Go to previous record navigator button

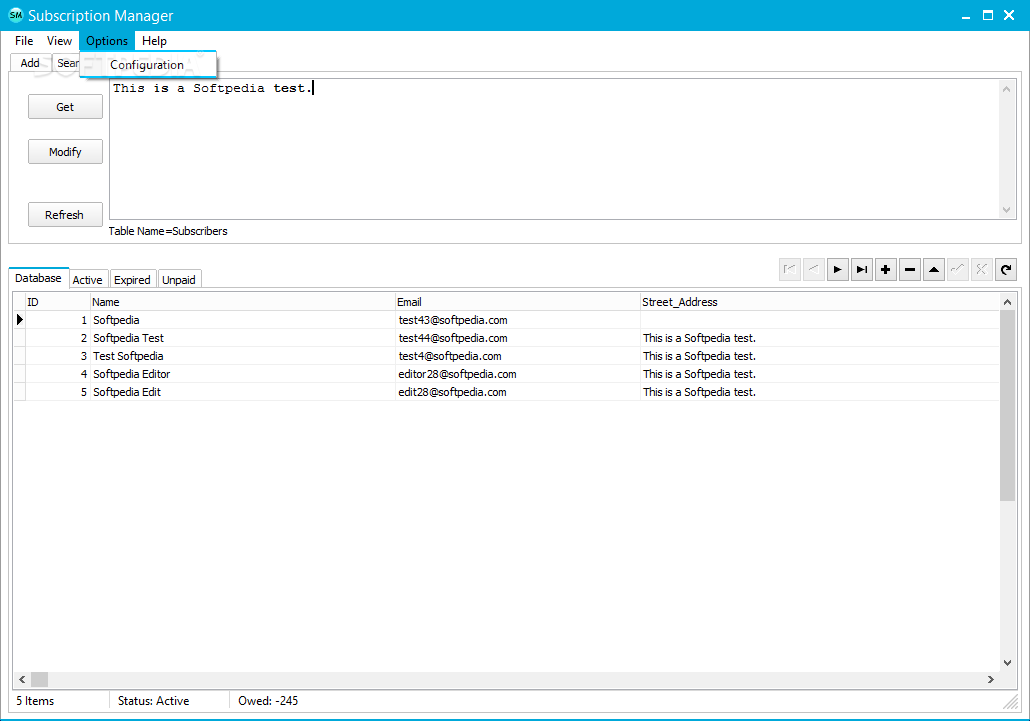[x=814, y=269]
